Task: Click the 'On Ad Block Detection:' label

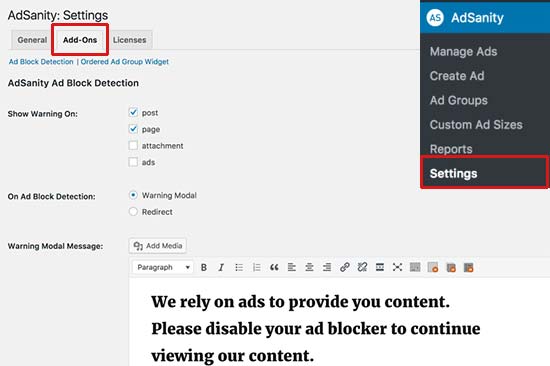Action: point(51,197)
